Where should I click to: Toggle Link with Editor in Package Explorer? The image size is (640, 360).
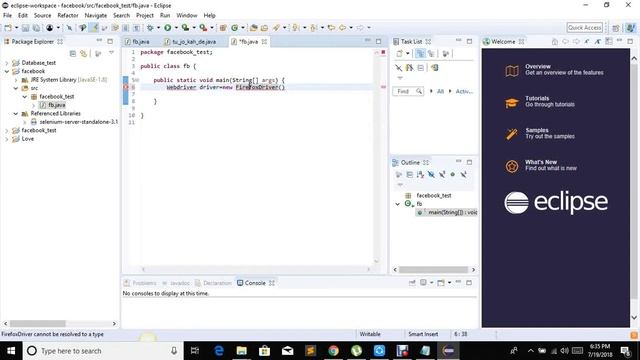(x=84, y=53)
